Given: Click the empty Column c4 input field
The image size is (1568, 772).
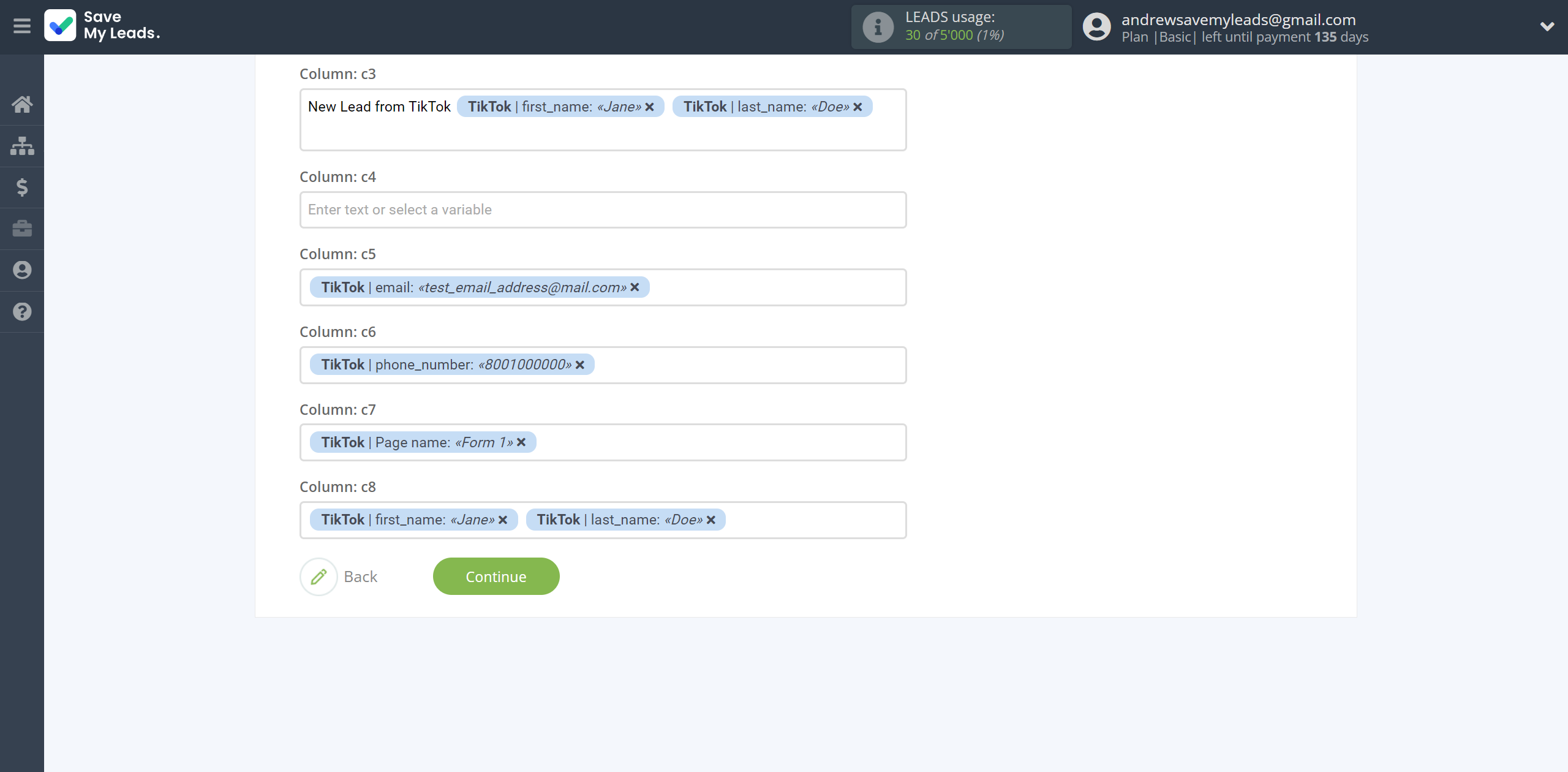Looking at the screenshot, I should [x=603, y=210].
